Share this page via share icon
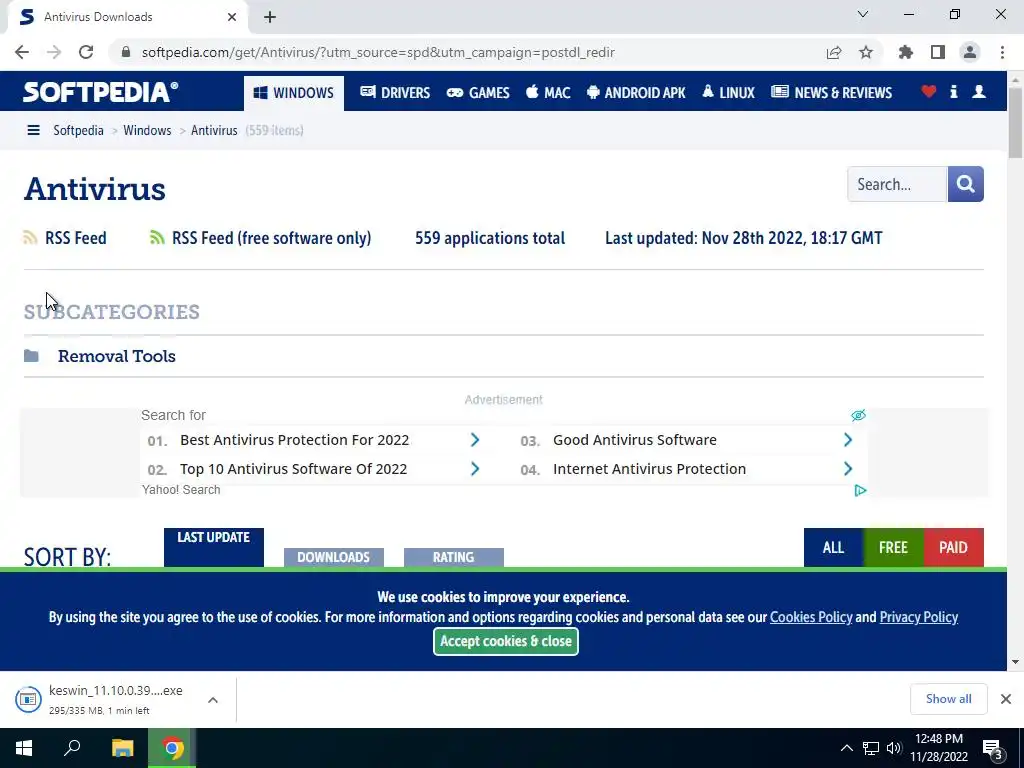This screenshot has width=1024, height=768. coord(834,52)
